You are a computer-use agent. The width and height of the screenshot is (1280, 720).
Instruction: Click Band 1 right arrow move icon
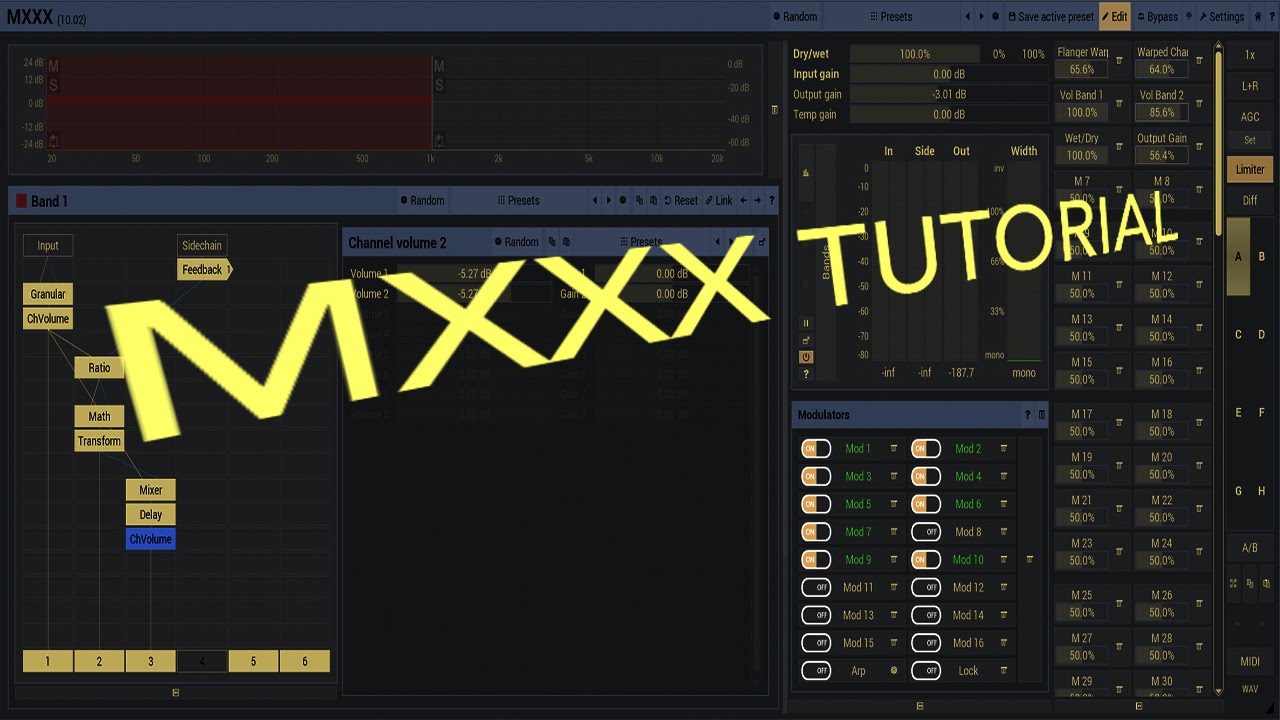(x=757, y=200)
